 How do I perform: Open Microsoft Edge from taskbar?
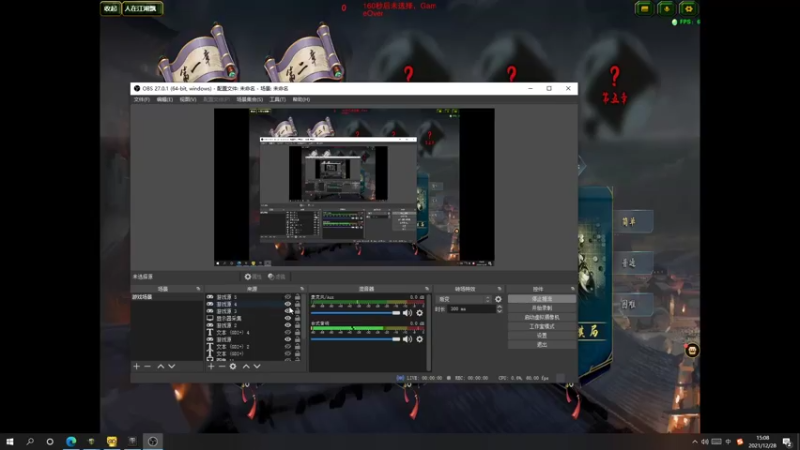pyautogui.click(x=71, y=441)
